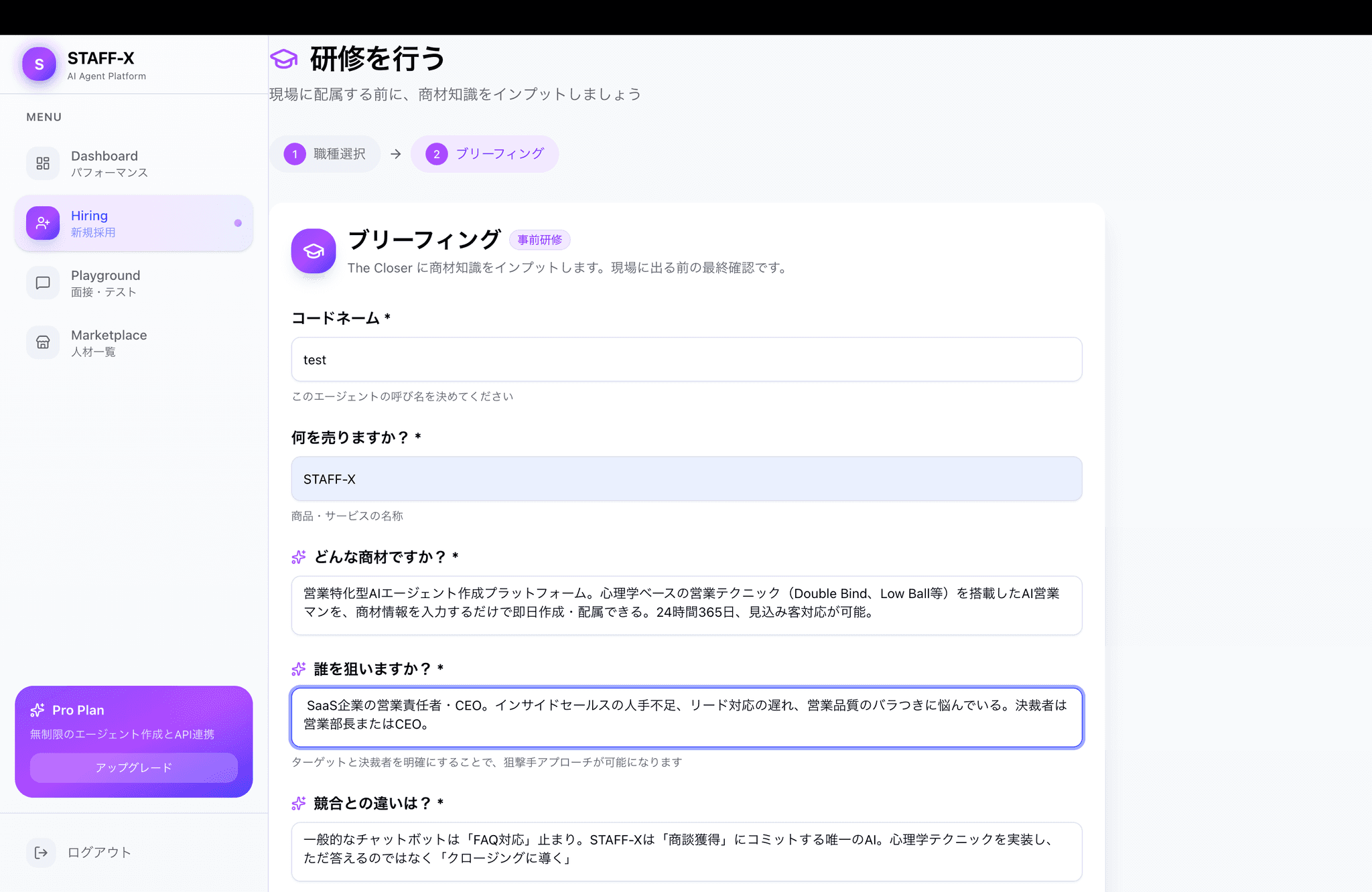The width and height of the screenshot is (1372, 892).
Task: Click the ログアウト link
Action: [99, 852]
